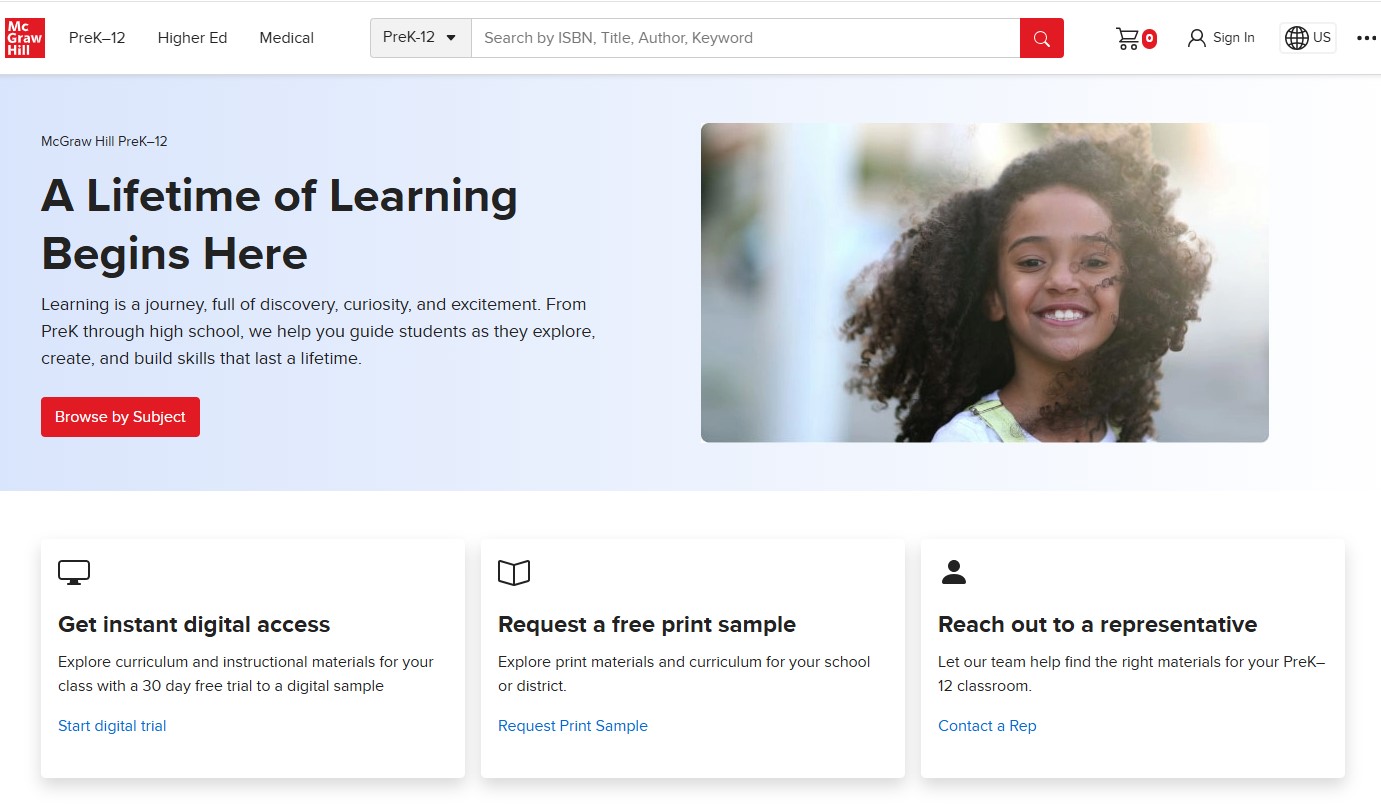Viewport: 1381px width, 811px height.
Task: Open the shopping cart
Action: [x=1128, y=38]
